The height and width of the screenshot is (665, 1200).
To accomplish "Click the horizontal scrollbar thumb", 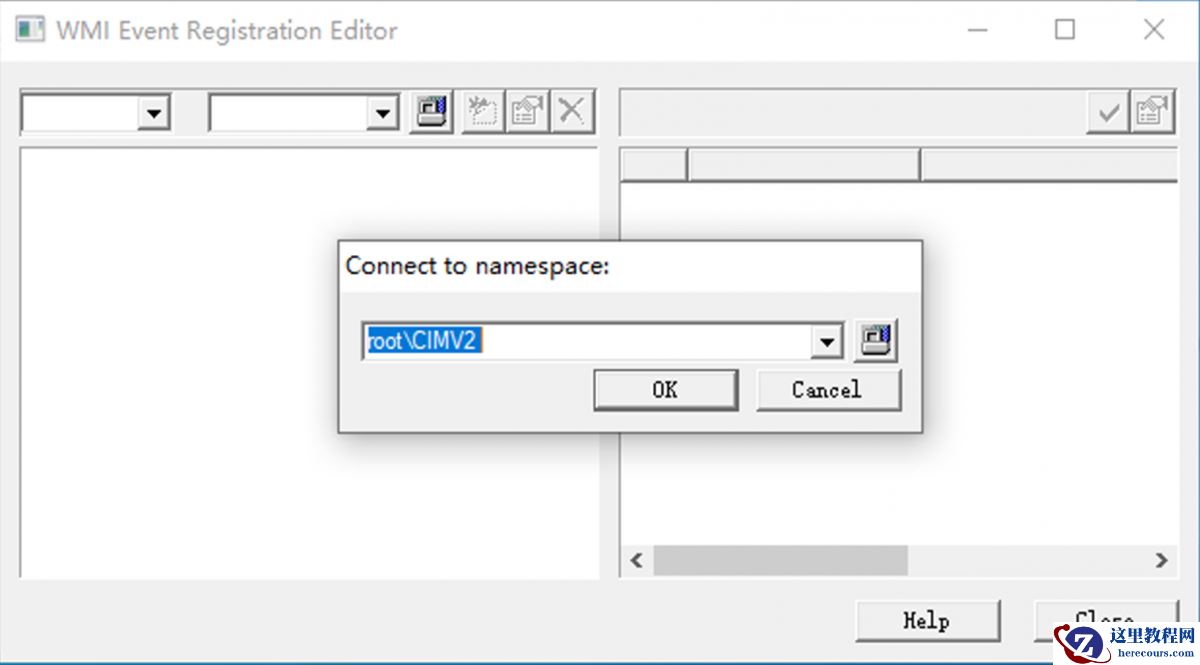I will [780, 561].
